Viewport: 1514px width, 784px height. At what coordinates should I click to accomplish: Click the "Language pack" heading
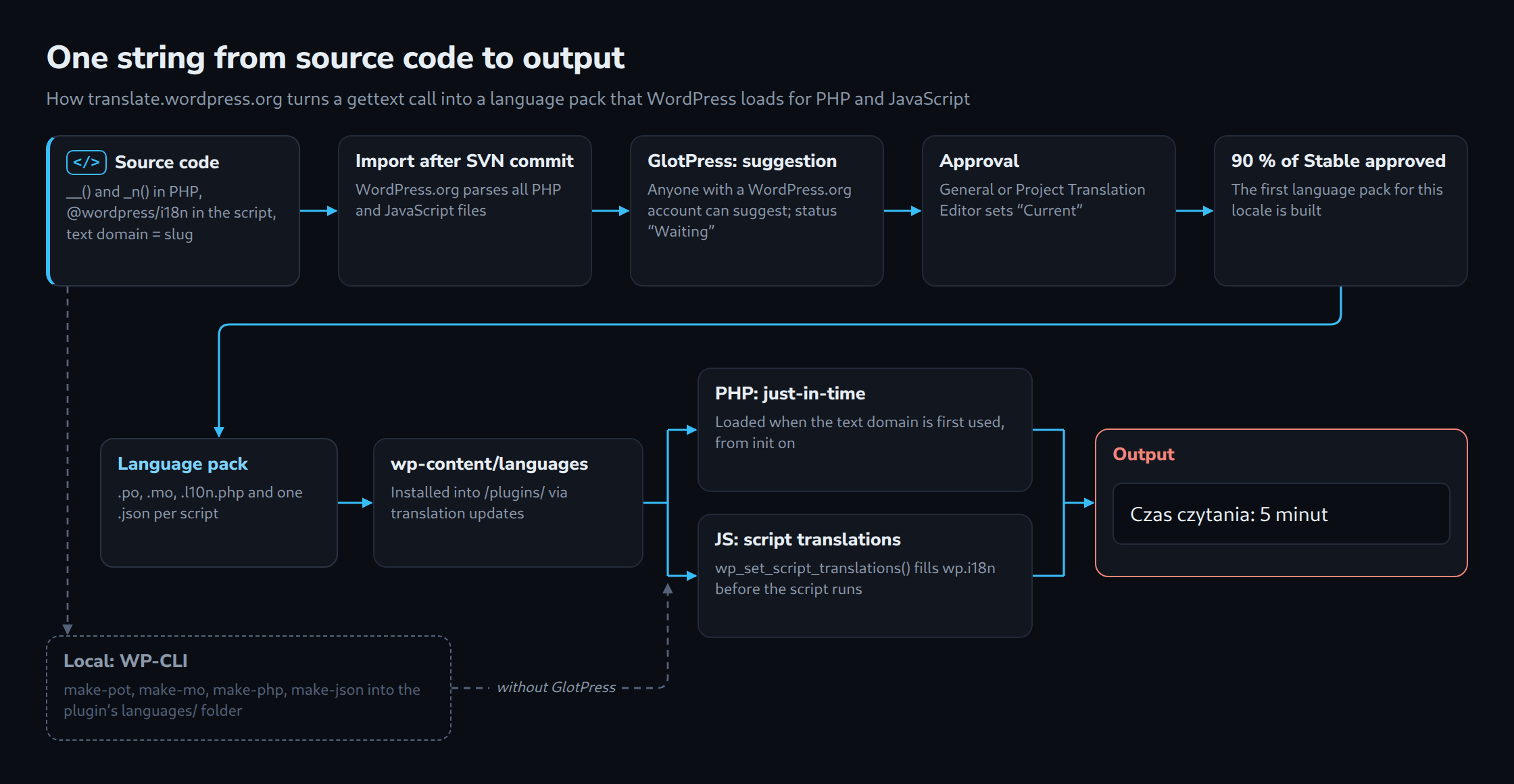[182, 464]
